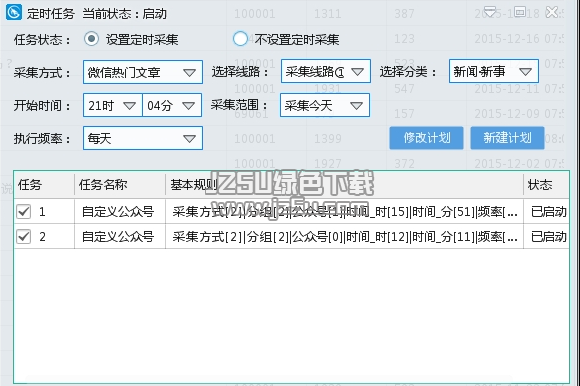This screenshot has width=580, height=386.
Task: Click the 任务名称 column header
Action: (x=120, y=184)
